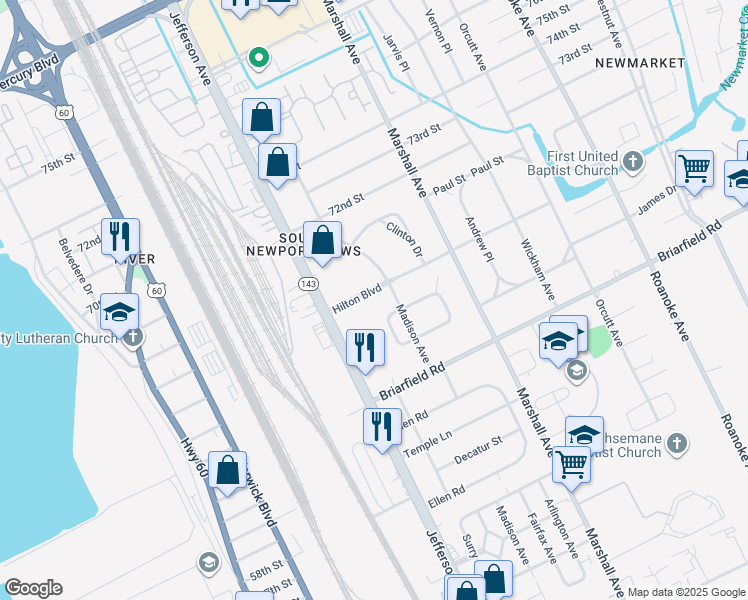748x600 pixels.
Task: Open the Google logo link
Action: pos(33,588)
